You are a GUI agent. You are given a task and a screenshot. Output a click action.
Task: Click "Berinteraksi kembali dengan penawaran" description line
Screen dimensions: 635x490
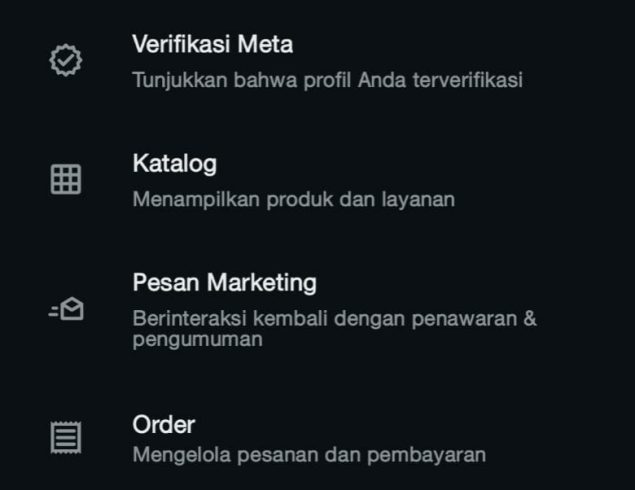[x=334, y=319]
